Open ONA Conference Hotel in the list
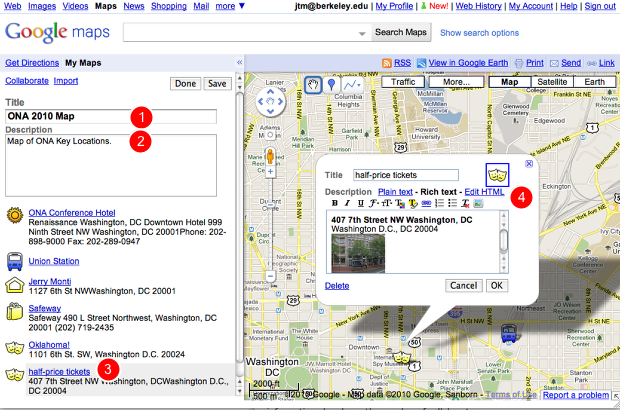Image resolution: width=620 pixels, height=410 pixels. point(72,213)
